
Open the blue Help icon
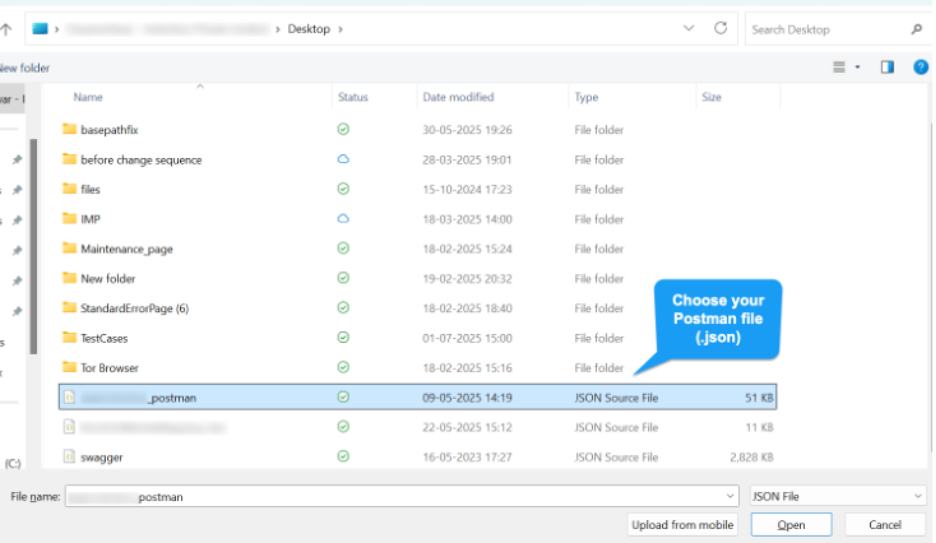[x=920, y=67]
